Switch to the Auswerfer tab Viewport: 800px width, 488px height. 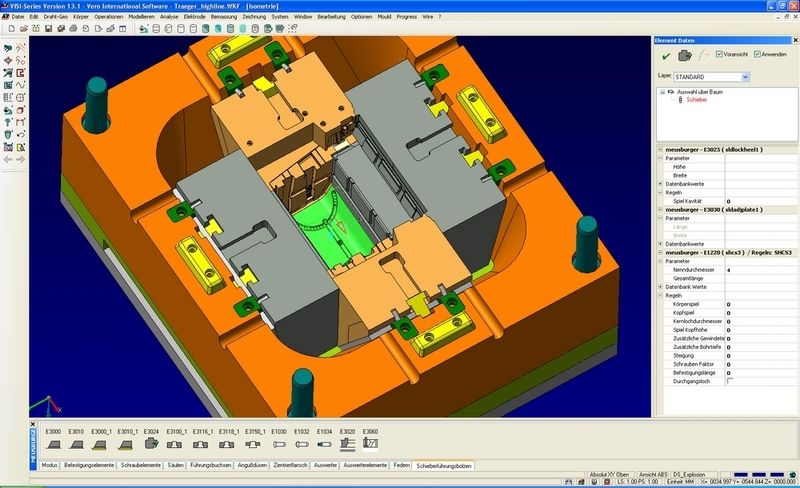click(326, 465)
